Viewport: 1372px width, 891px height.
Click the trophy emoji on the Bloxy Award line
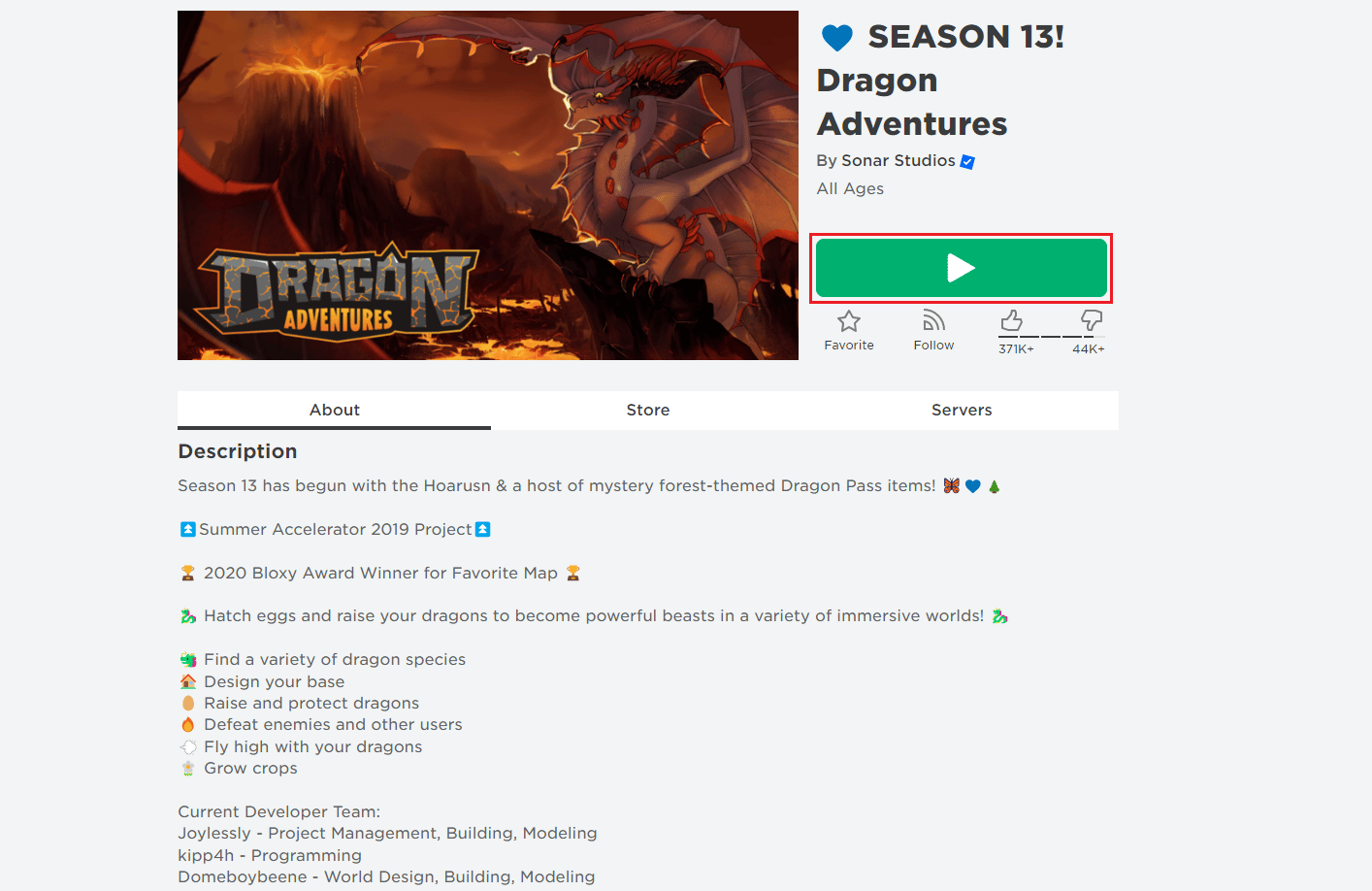(190, 573)
